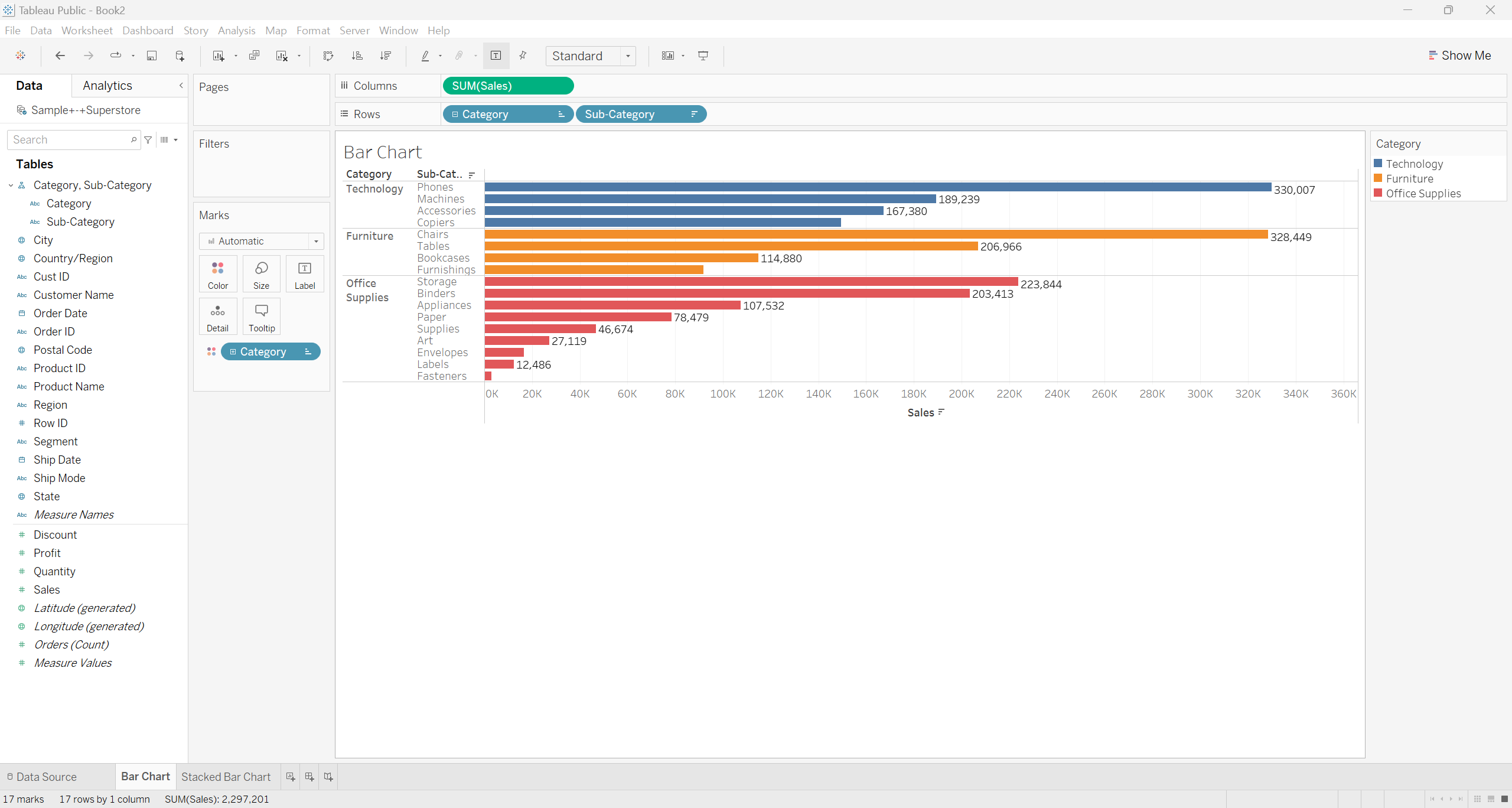Click the New Data Source icon
Image resolution: width=1512 pixels, height=808 pixels.
[x=180, y=56]
